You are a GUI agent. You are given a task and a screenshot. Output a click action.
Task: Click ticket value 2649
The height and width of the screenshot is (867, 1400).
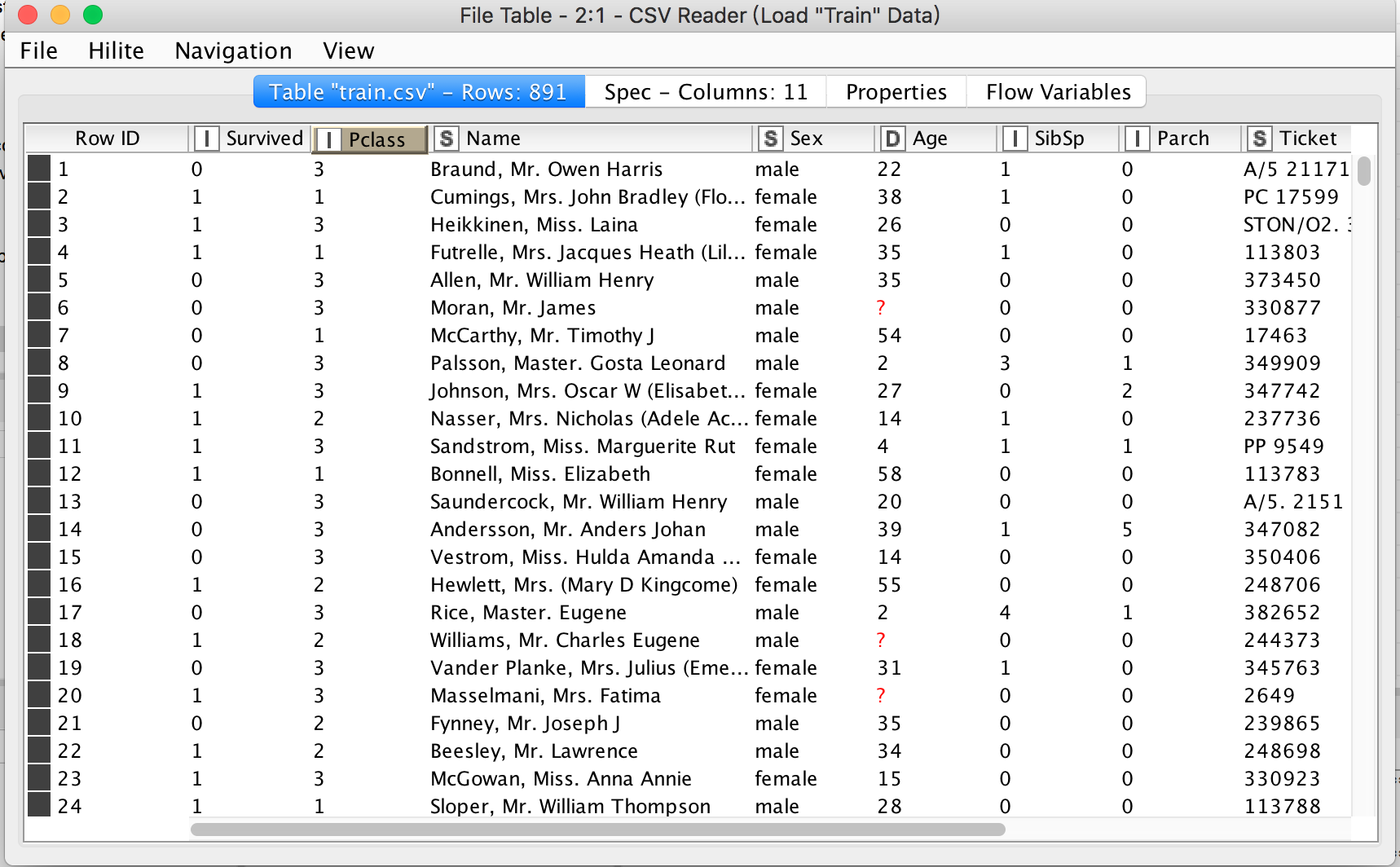(x=1269, y=695)
